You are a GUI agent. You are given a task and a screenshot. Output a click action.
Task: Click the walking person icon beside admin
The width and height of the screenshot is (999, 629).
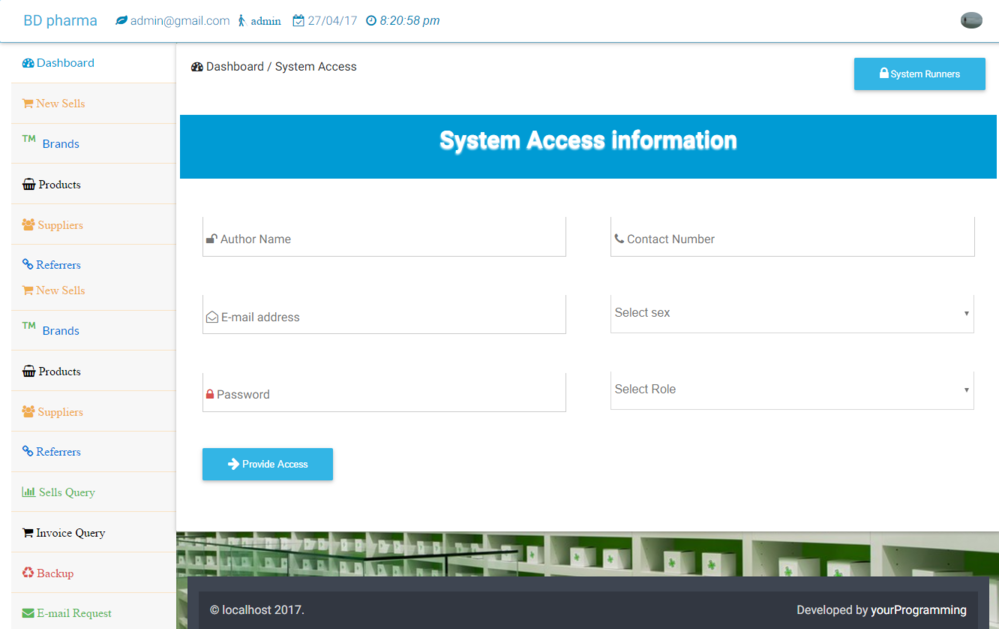tap(241, 21)
